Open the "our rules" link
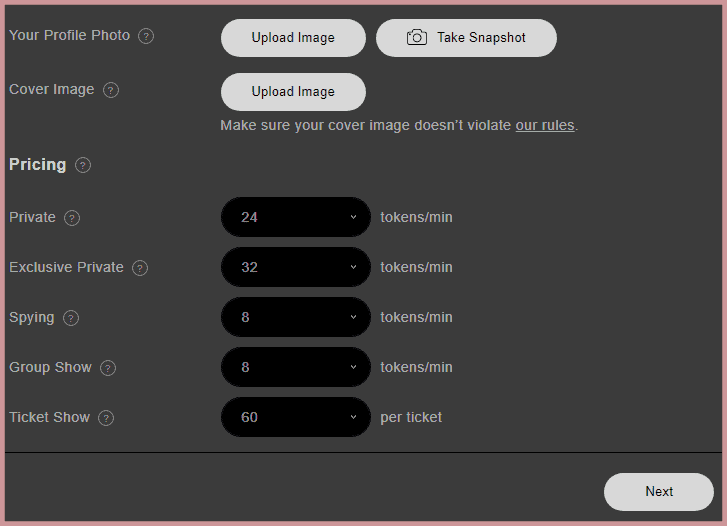The width and height of the screenshot is (727, 526). [x=545, y=125]
